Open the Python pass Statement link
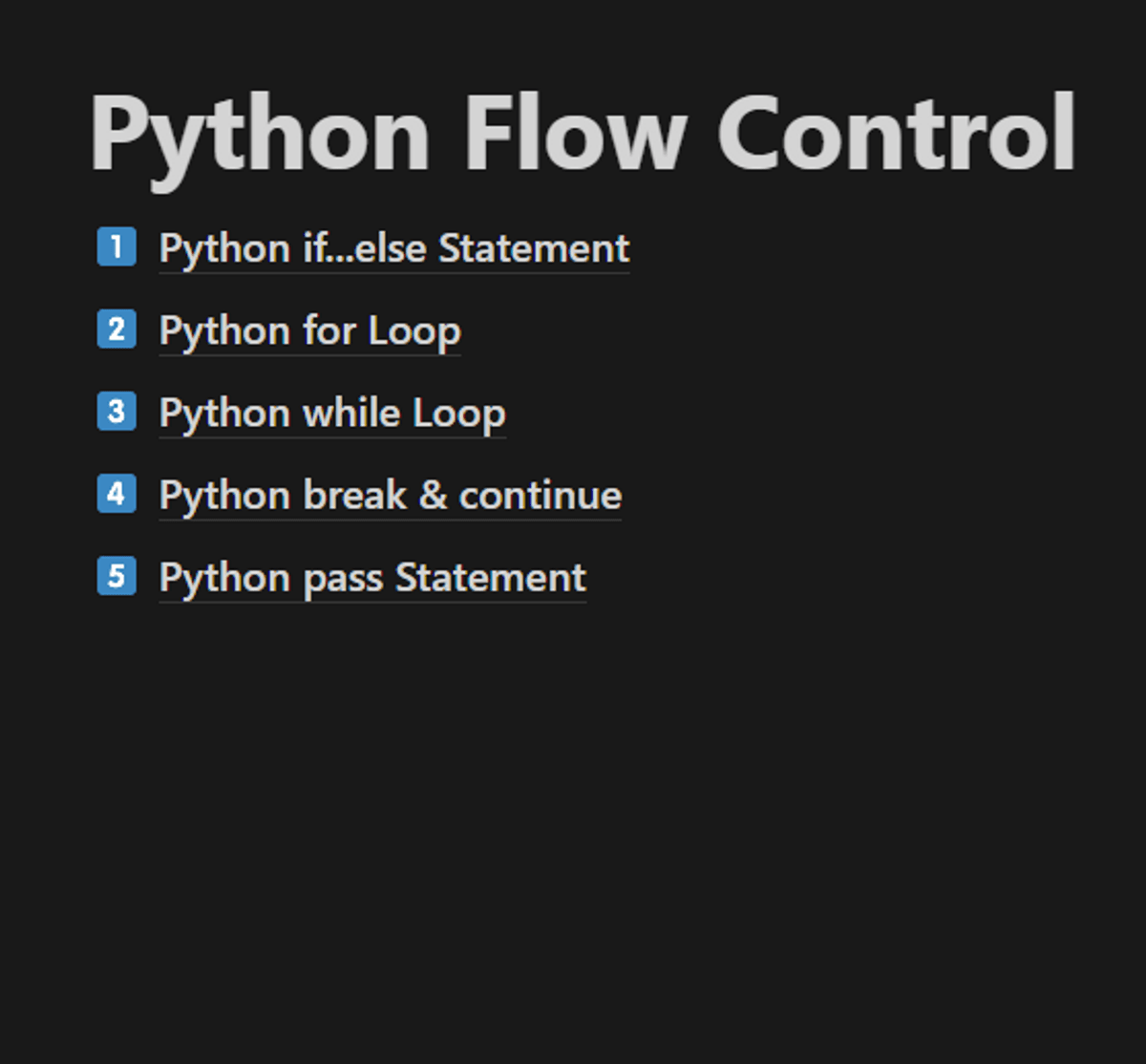This screenshot has width=1146, height=1064. (372, 578)
